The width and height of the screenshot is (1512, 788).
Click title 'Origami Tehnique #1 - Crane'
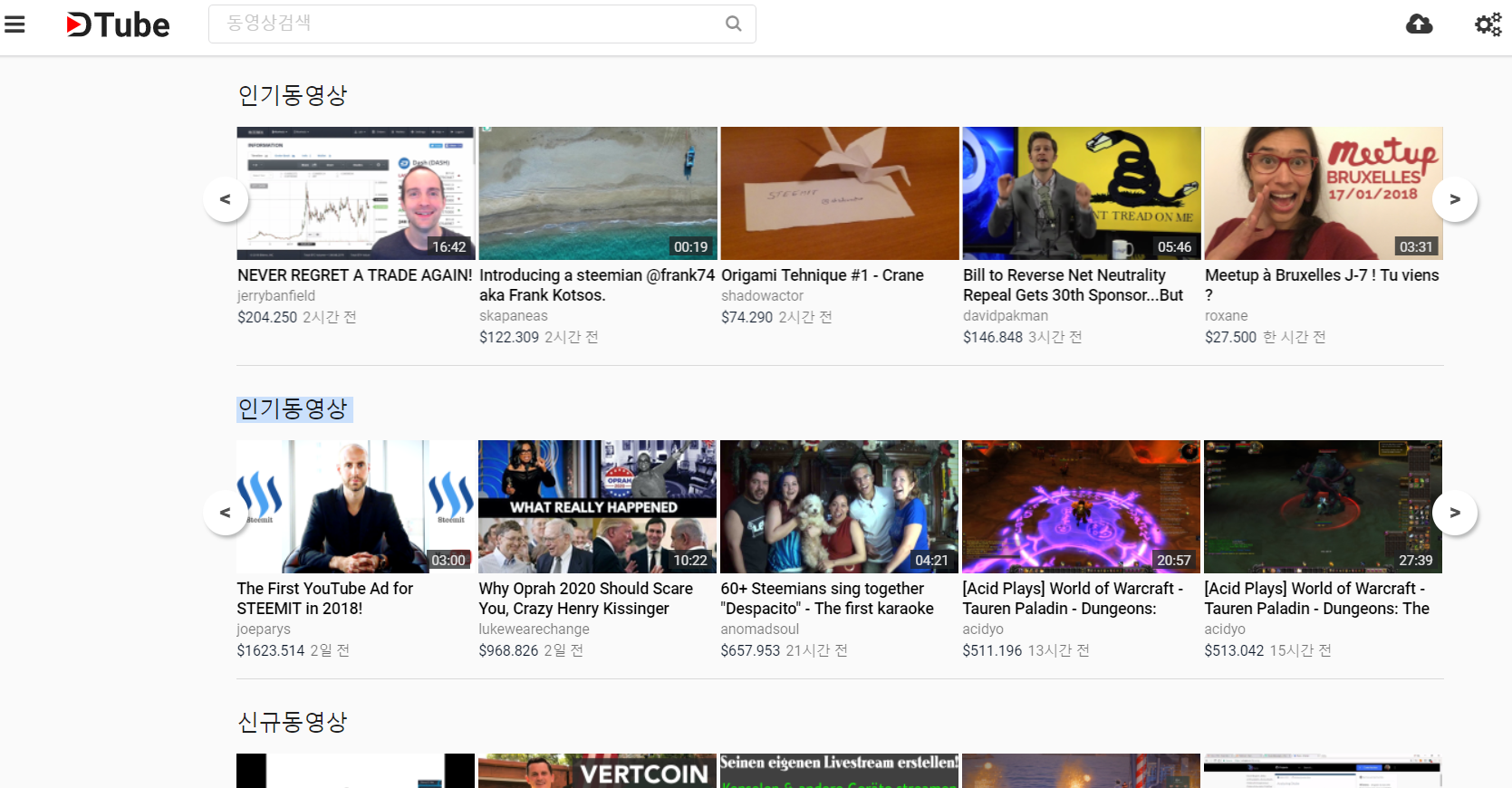click(x=823, y=275)
